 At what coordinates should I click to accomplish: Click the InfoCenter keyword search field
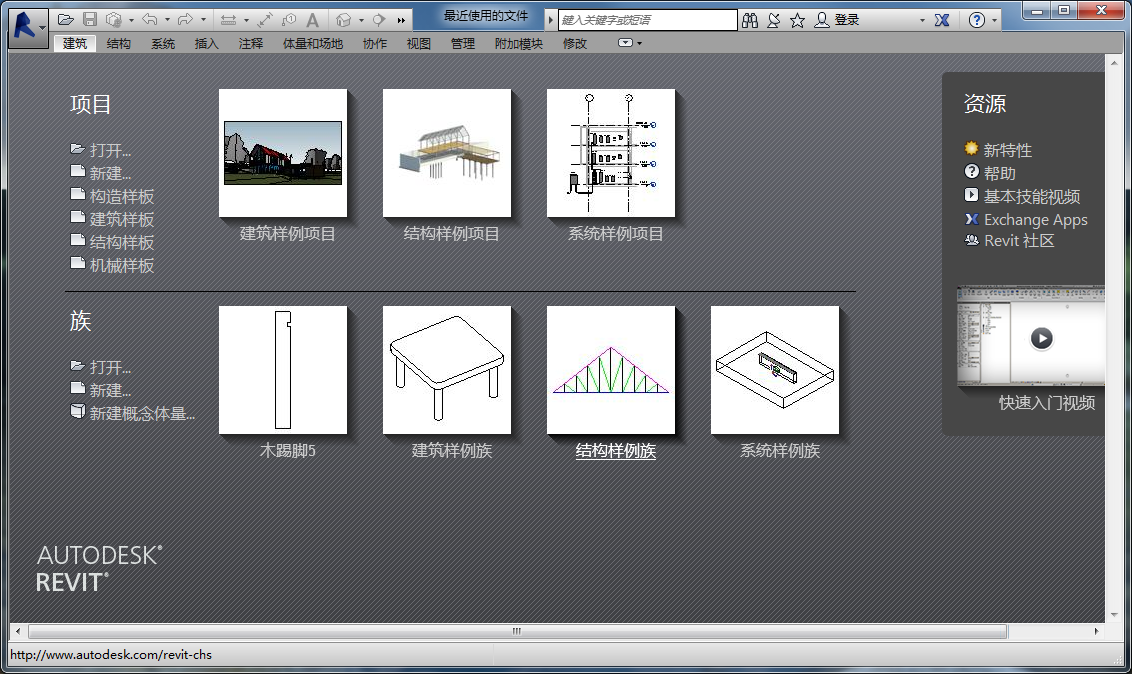coord(648,19)
